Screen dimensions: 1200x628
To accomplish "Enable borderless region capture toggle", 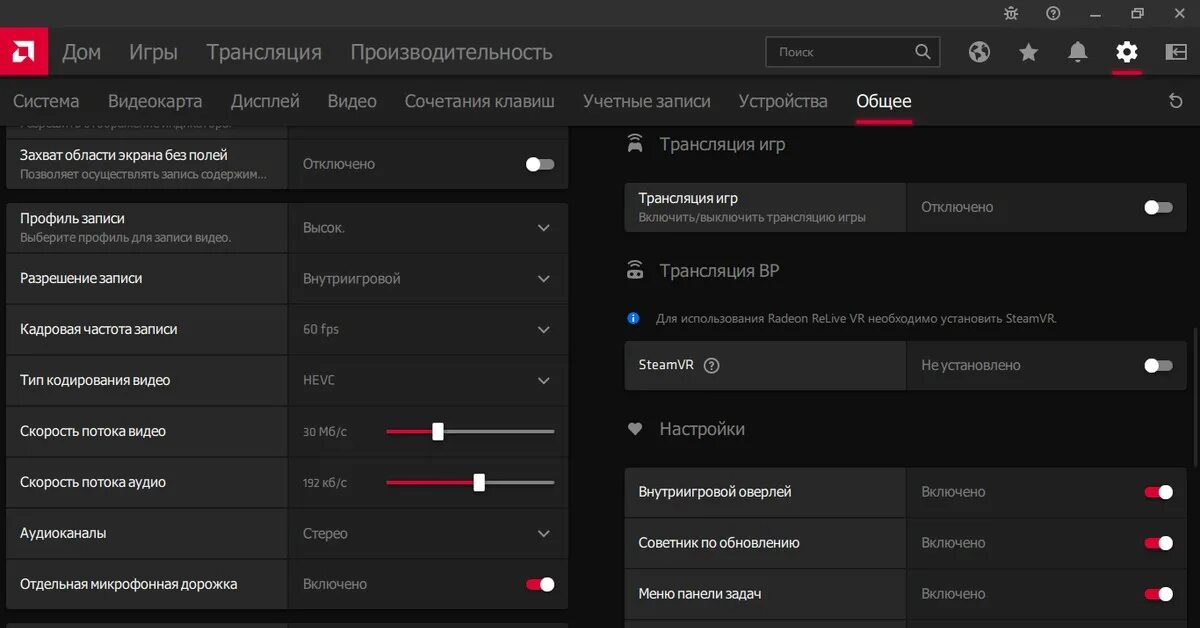I will [540, 164].
